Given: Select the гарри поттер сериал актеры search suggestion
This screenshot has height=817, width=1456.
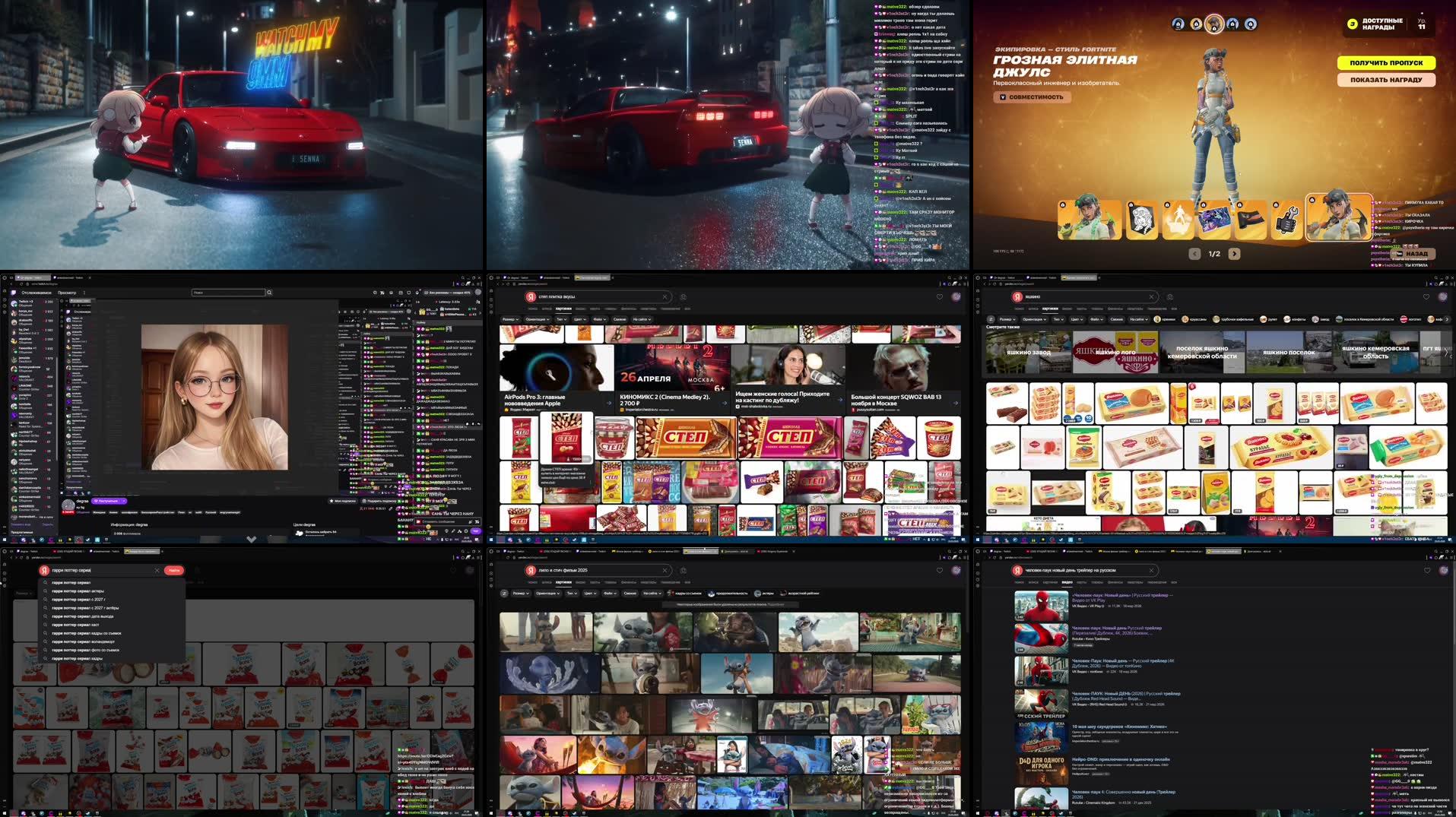Looking at the screenshot, I should click(78, 591).
